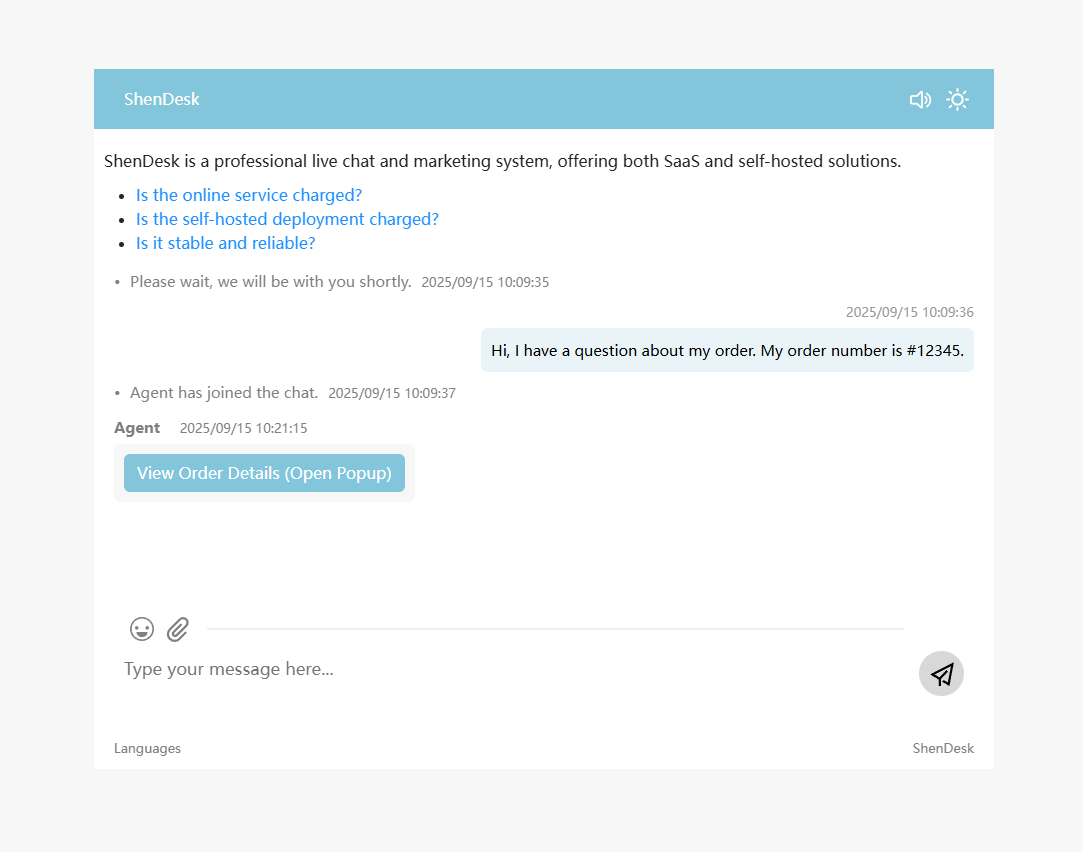Click the Agent name label
The height and width of the screenshot is (852, 1083).
pos(137,428)
